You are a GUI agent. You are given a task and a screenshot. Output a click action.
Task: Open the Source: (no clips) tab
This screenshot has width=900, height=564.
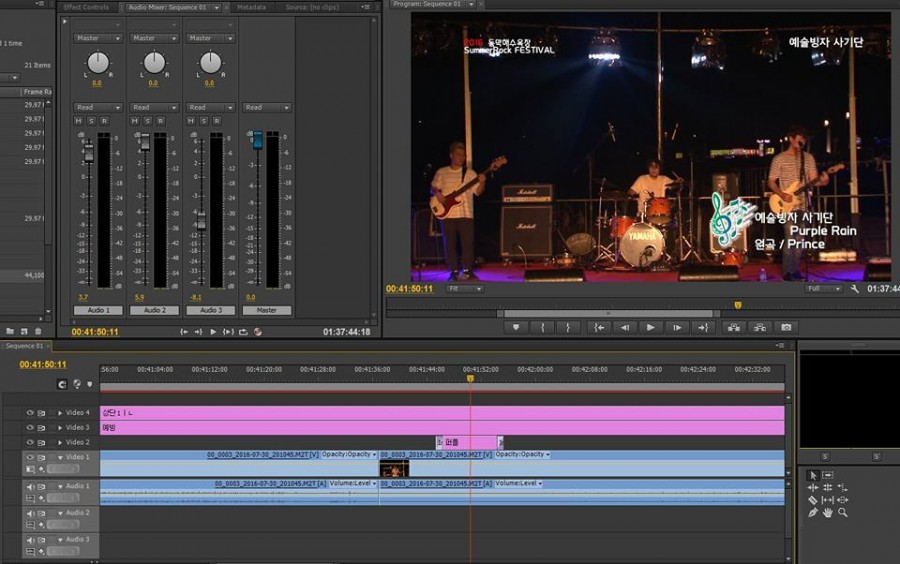[312, 7]
